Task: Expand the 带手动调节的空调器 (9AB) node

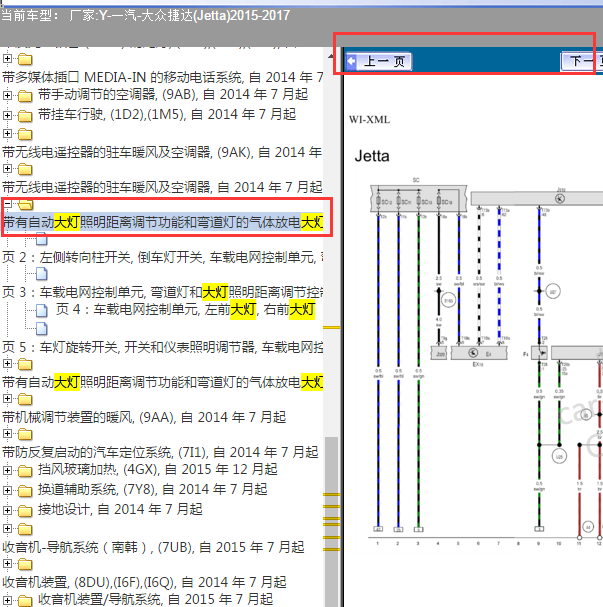Action: coord(7,95)
